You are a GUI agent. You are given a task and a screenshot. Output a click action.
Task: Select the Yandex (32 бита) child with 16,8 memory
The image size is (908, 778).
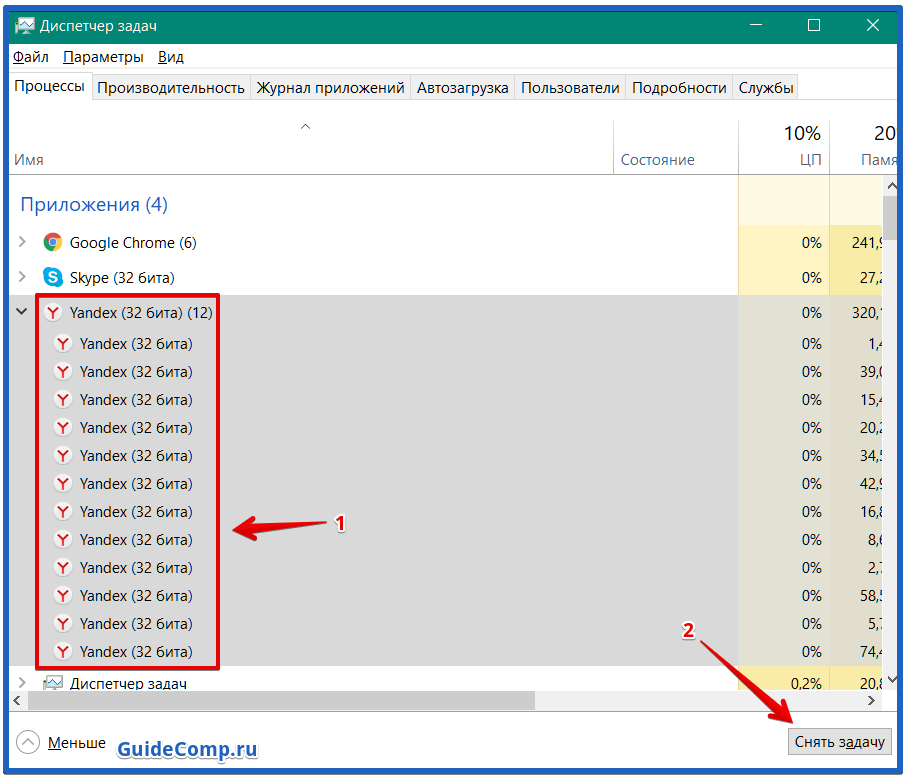(136, 512)
